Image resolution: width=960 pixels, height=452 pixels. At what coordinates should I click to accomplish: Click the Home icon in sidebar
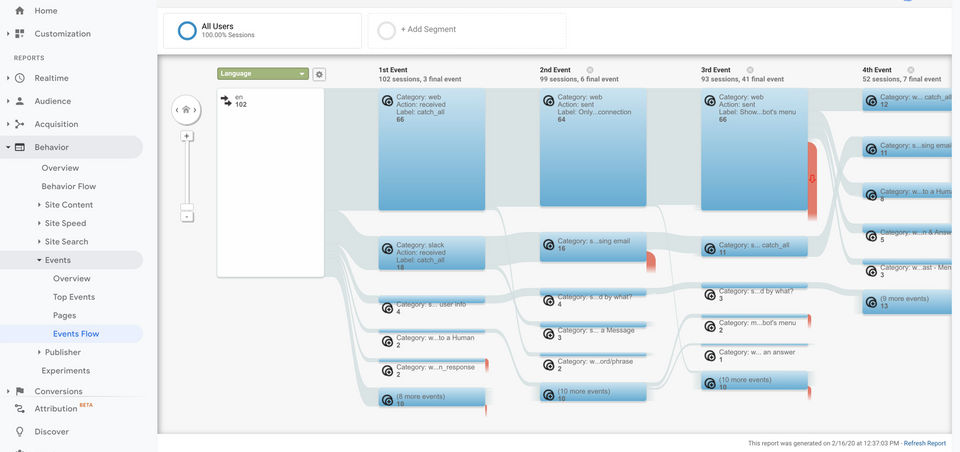19,10
